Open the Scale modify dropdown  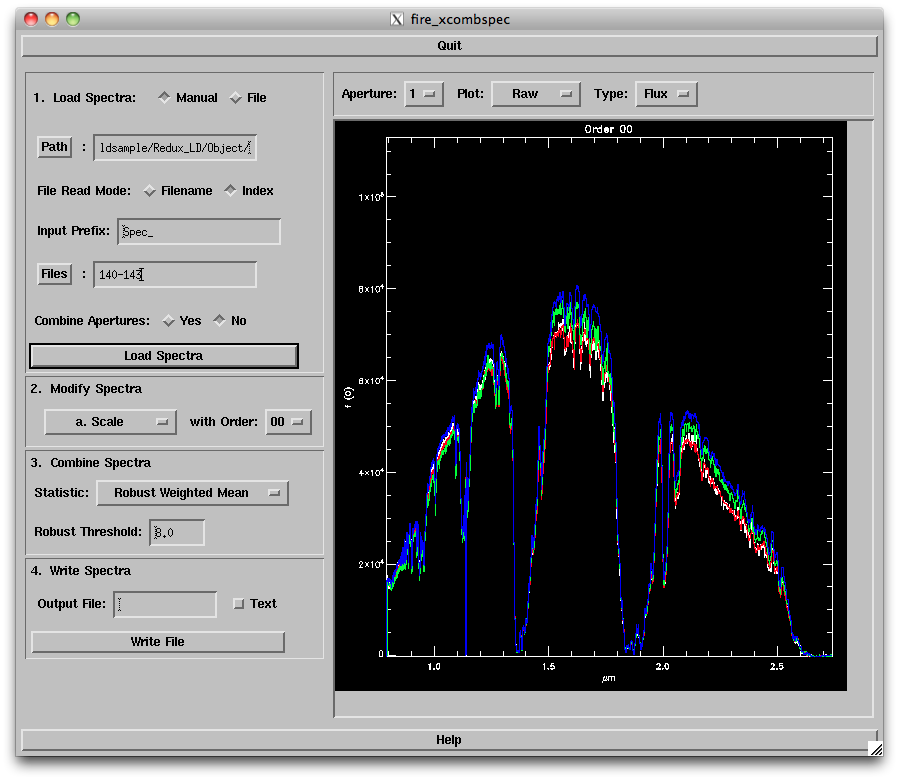click(x=110, y=422)
